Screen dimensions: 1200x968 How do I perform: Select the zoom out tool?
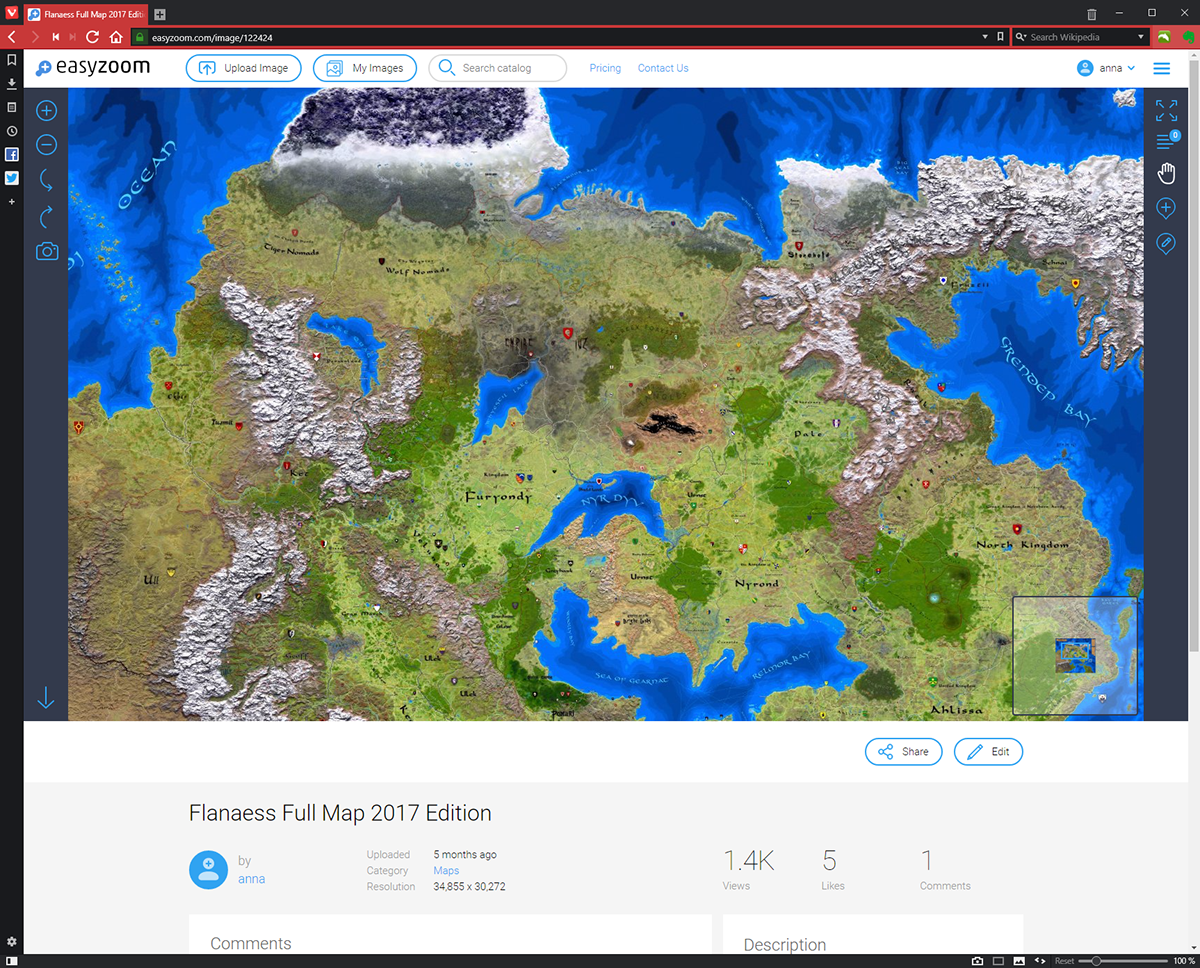pyautogui.click(x=46, y=145)
